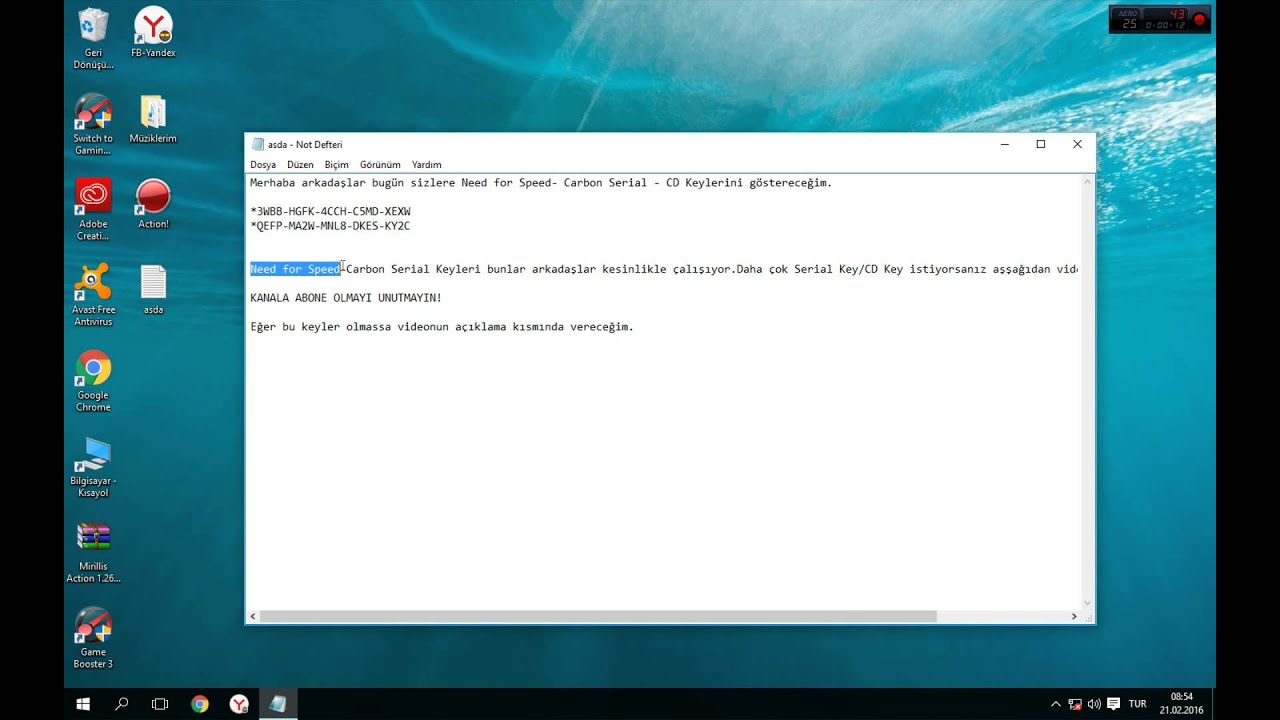
Task: Select the Google Chrome desktop shortcut
Action: [x=93, y=381]
